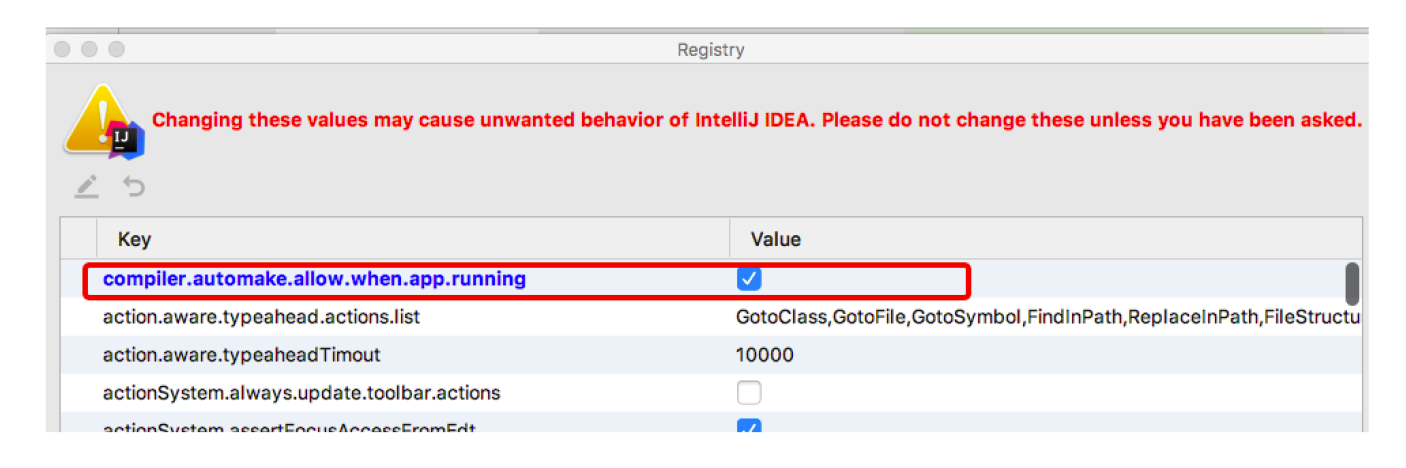
Task: Click the vertical scrollbar thumb
Action: (x=1352, y=284)
